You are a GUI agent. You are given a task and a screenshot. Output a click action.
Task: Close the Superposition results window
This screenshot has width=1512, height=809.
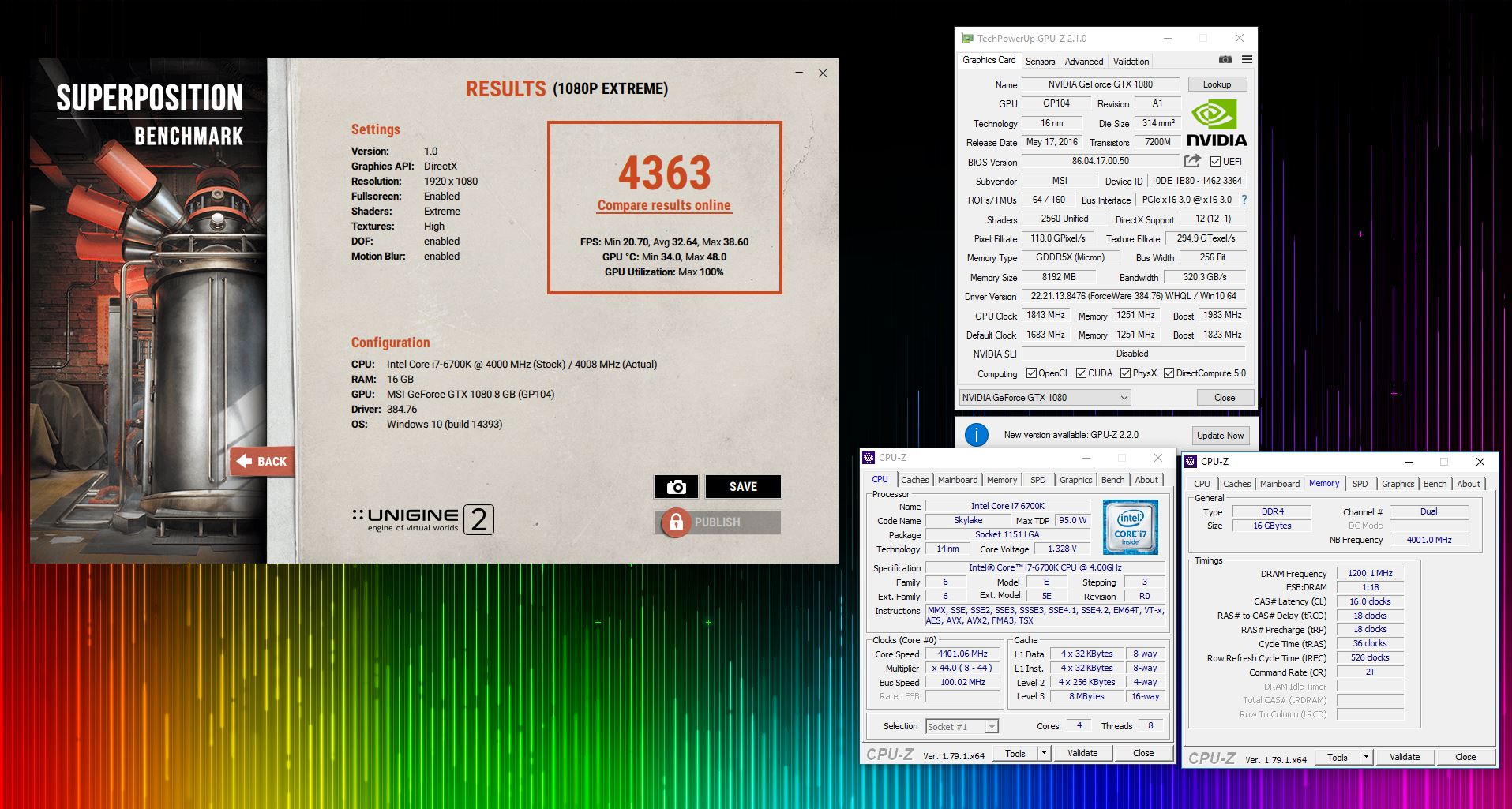[x=823, y=73]
